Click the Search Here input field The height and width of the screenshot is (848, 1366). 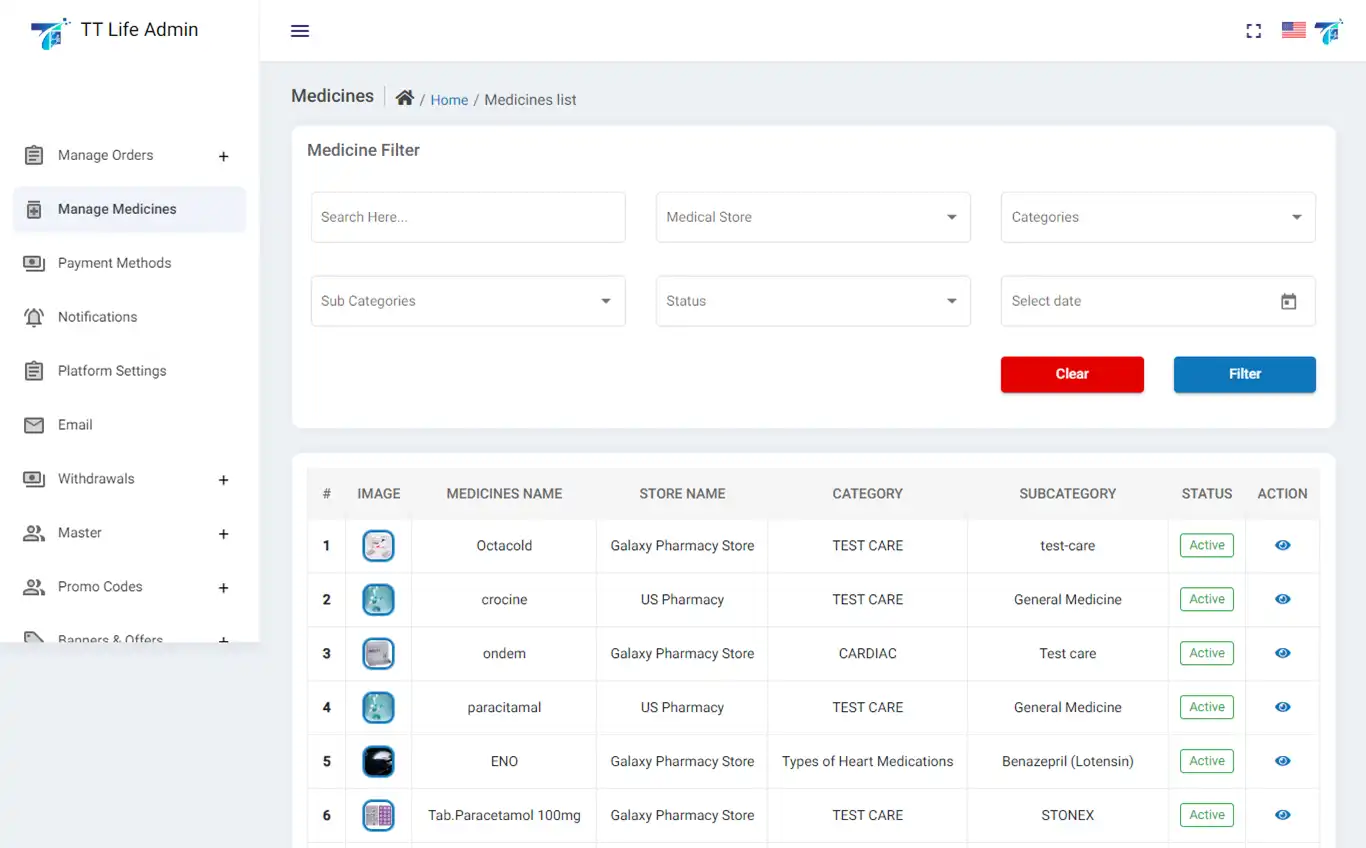(468, 217)
